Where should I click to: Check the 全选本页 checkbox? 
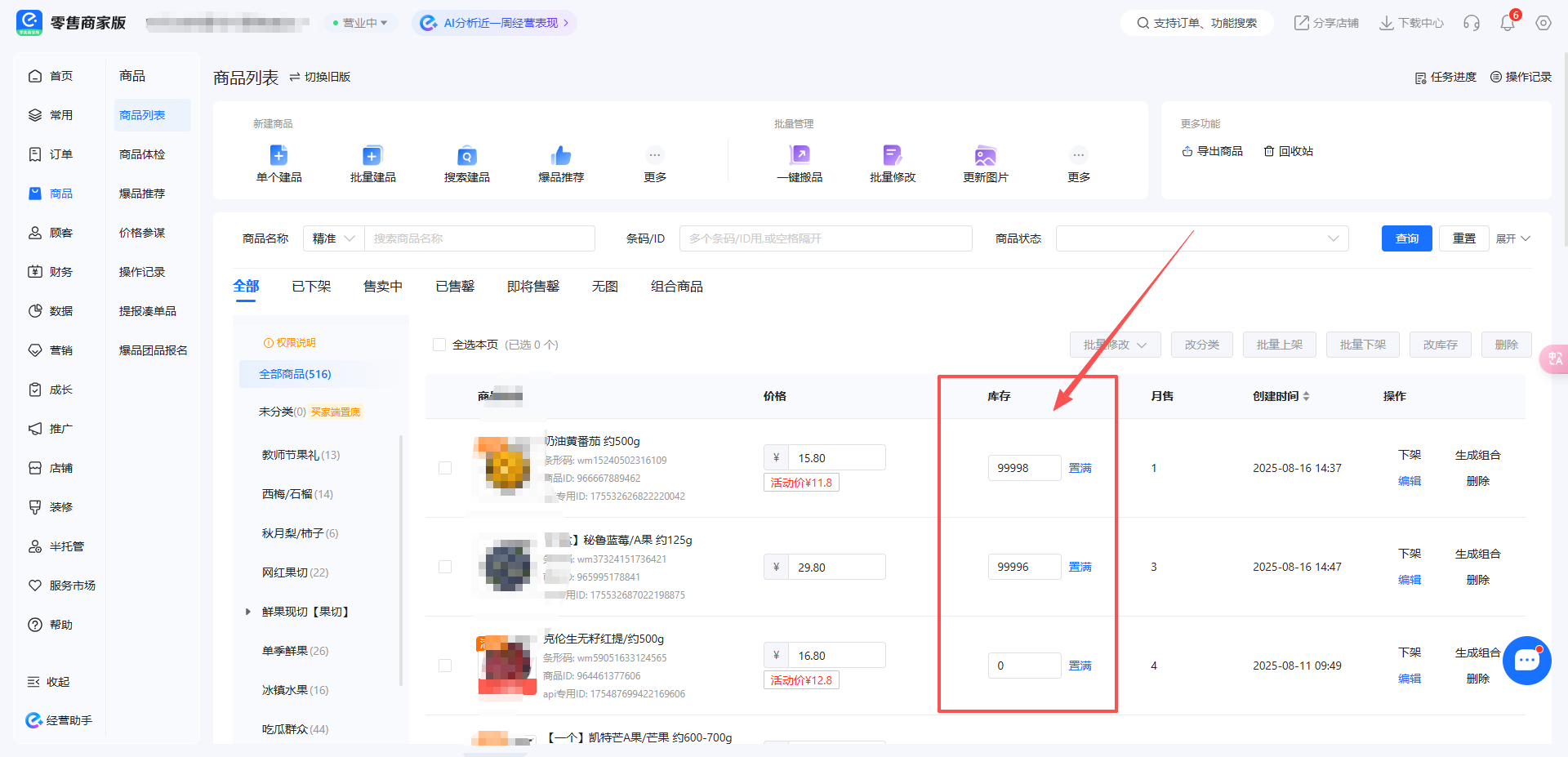click(x=439, y=344)
